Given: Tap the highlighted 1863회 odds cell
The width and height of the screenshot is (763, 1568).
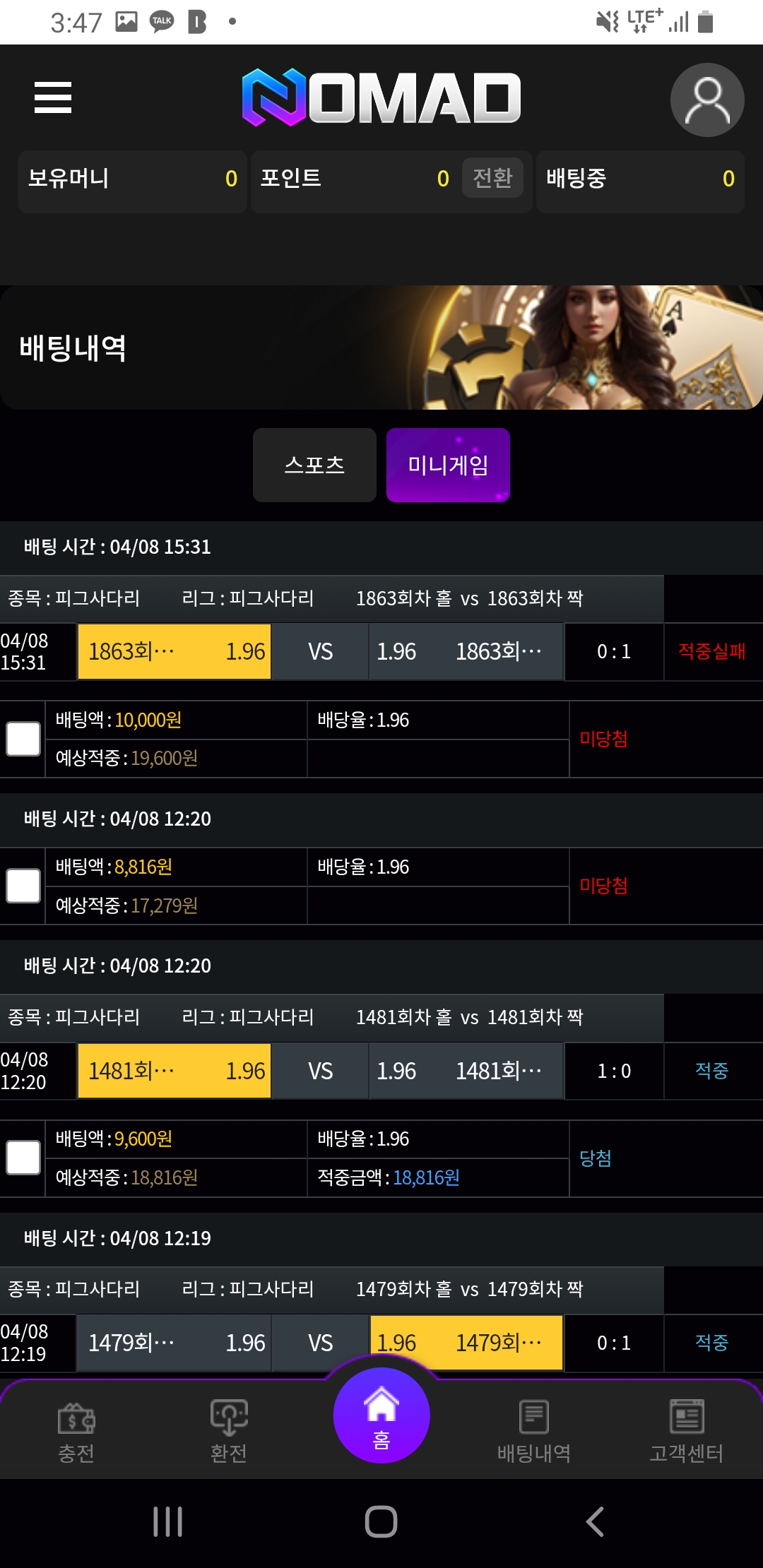Looking at the screenshot, I should (174, 651).
